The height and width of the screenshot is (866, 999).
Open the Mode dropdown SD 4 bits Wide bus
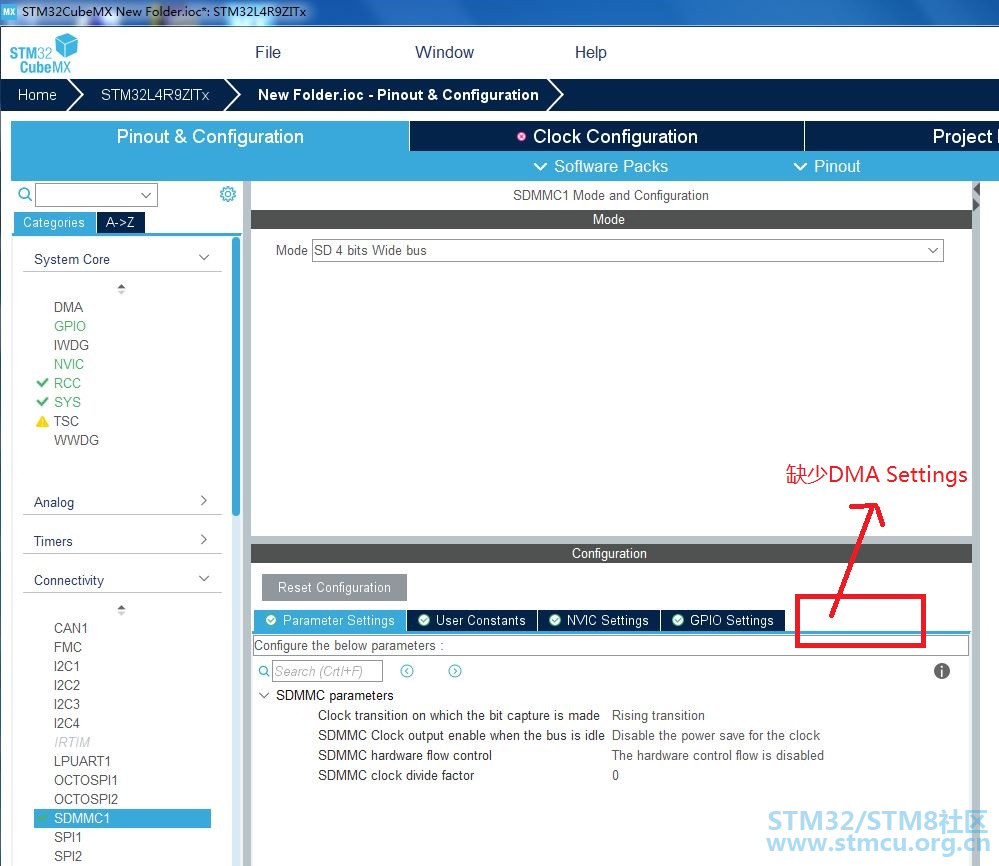click(628, 250)
